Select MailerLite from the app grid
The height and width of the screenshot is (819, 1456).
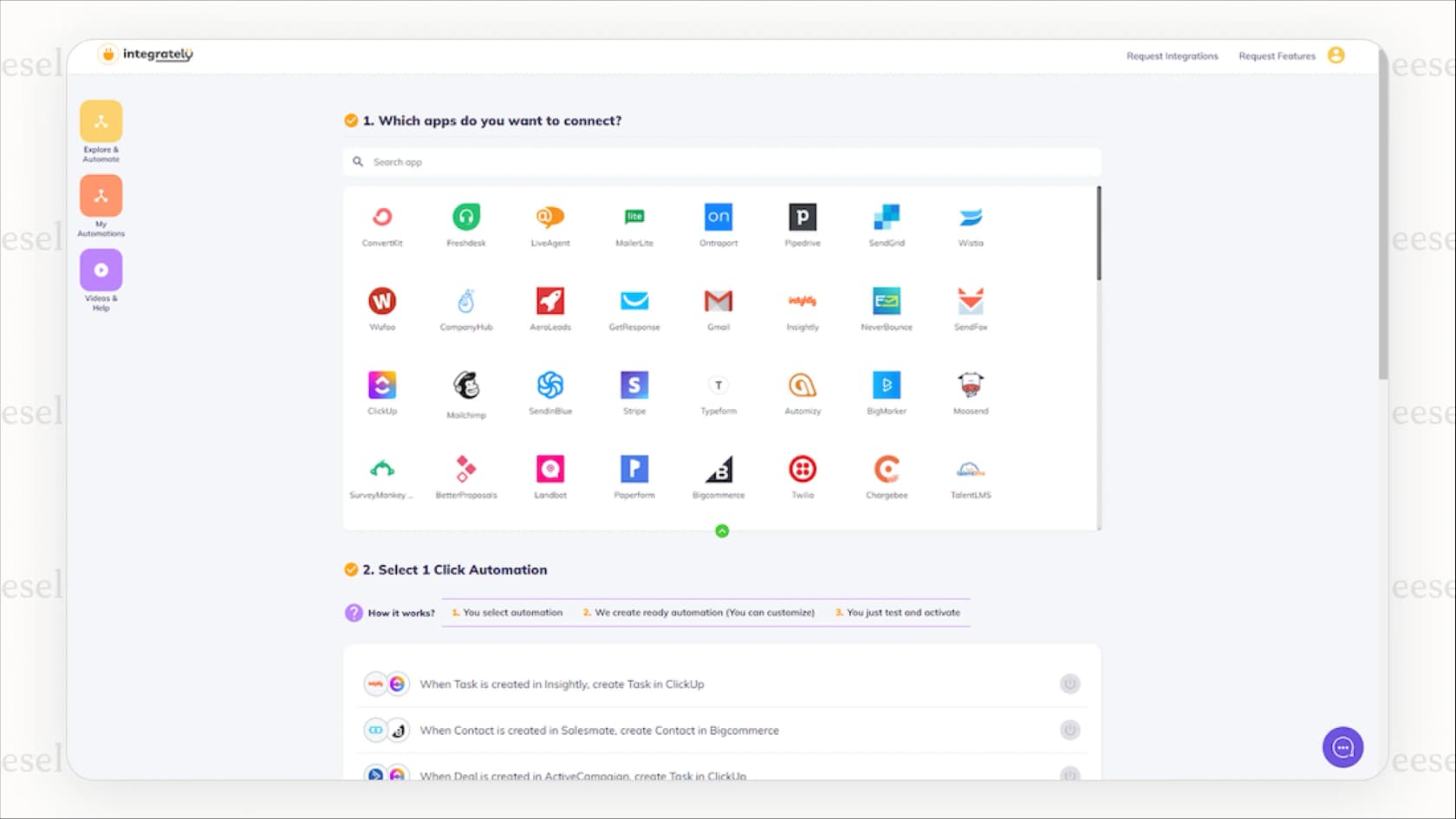[x=634, y=217]
